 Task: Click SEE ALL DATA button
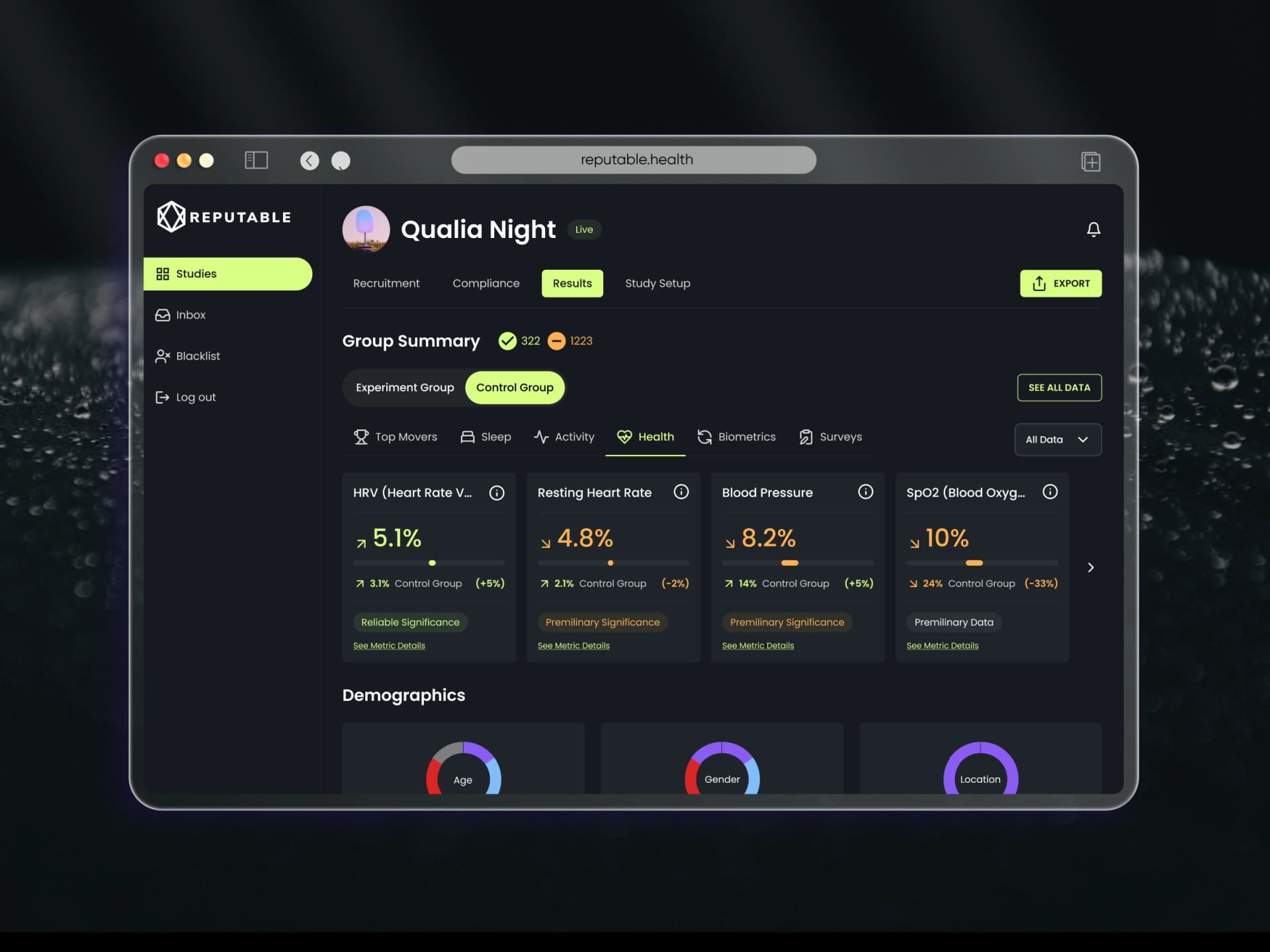click(x=1059, y=387)
